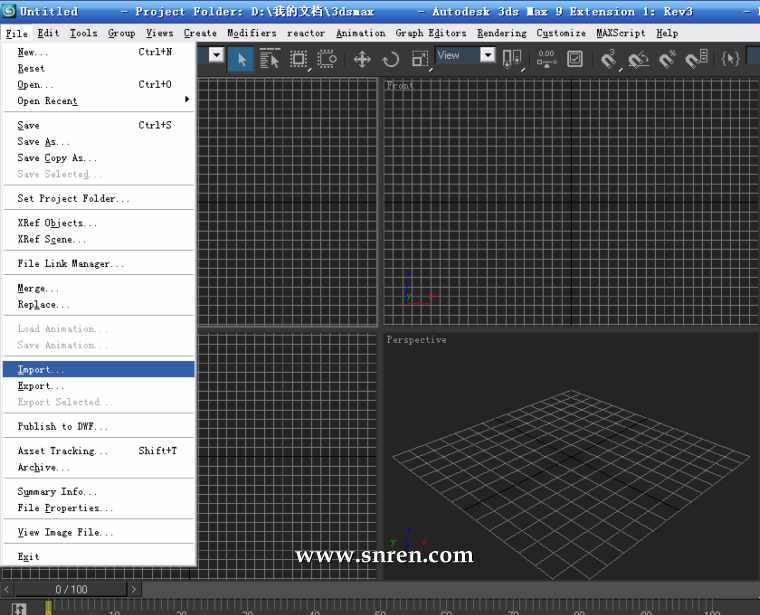Click the yellow frame marker on trackbar
This screenshot has width=760, height=615.
point(48,608)
